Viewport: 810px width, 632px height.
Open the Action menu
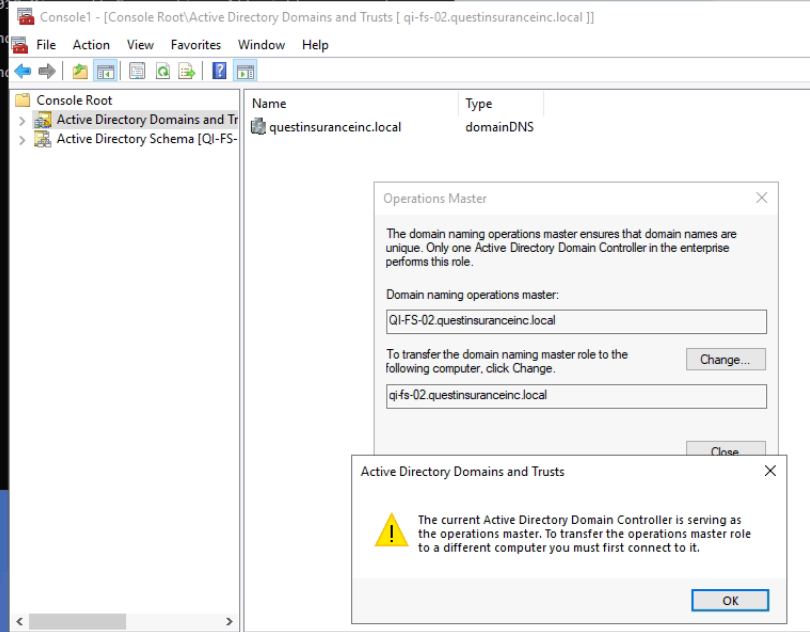(x=91, y=45)
